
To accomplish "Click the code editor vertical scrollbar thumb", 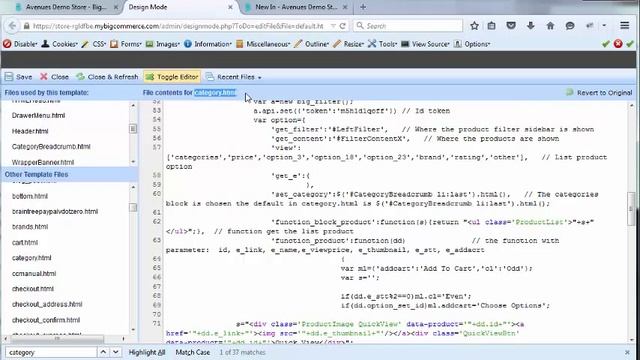I will click(631, 209).
